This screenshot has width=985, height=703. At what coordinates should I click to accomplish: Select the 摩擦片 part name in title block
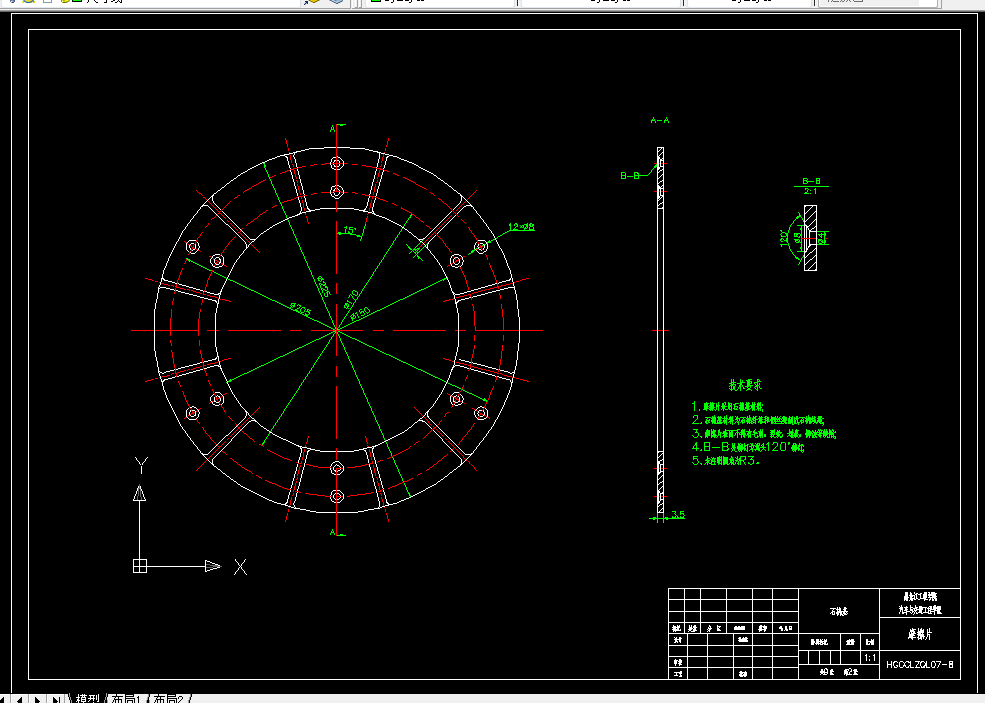(920, 634)
